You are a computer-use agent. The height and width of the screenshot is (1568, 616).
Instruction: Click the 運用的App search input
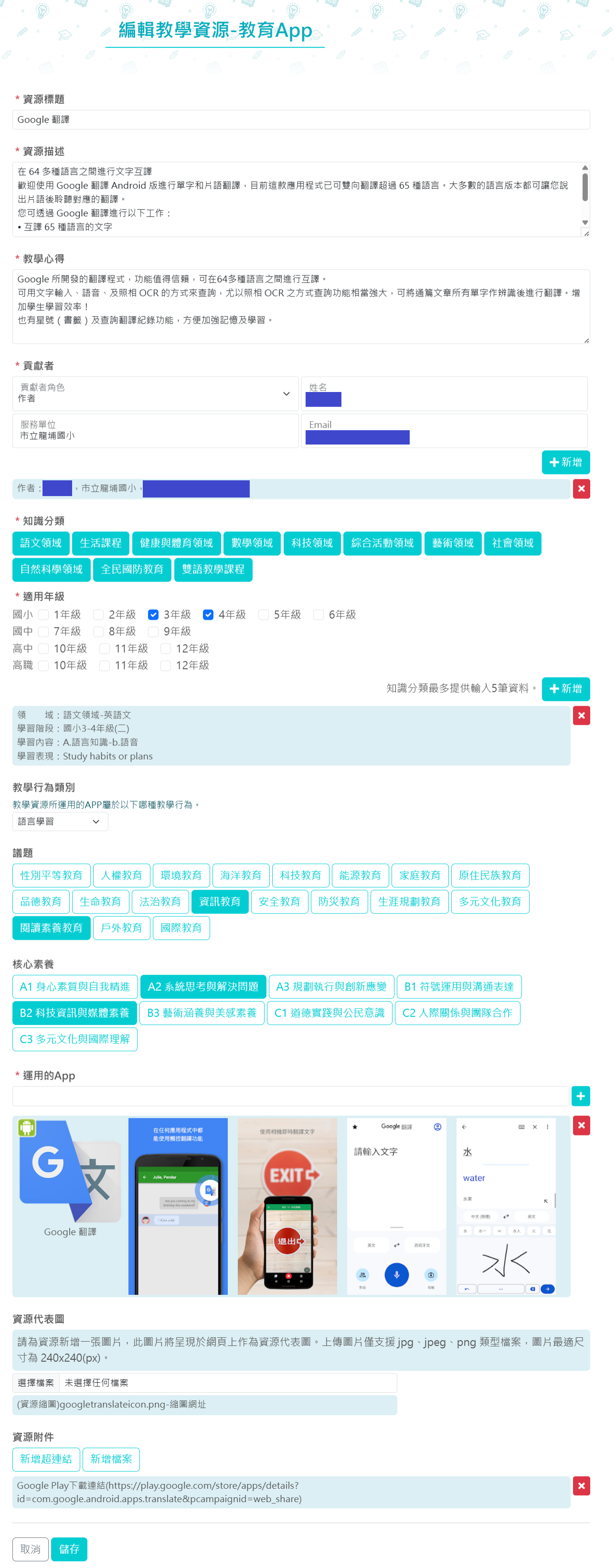(x=290, y=1096)
